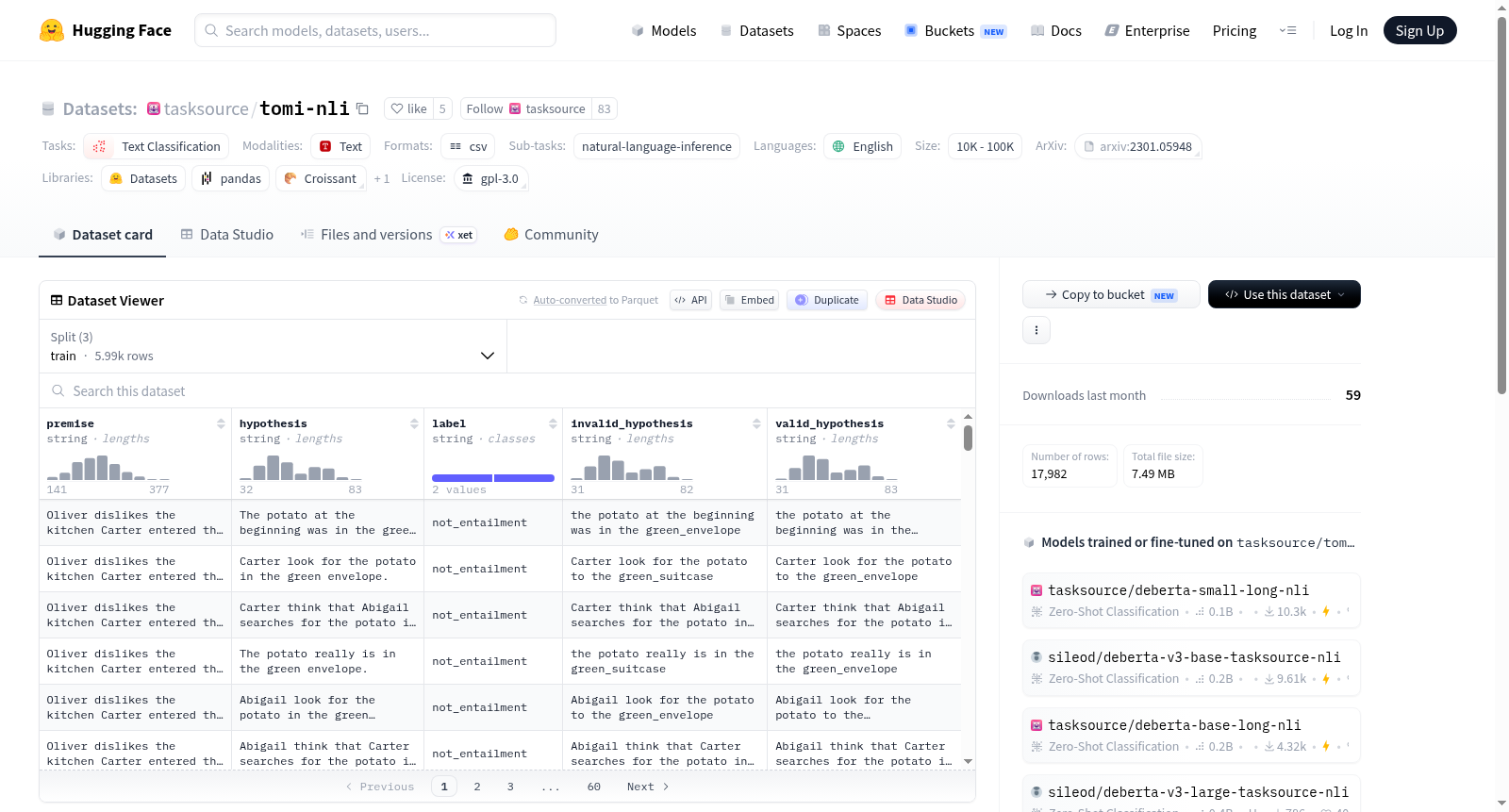Image resolution: width=1509 pixels, height=812 pixels.
Task: Expand the +1 more libraries
Action: point(382,178)
